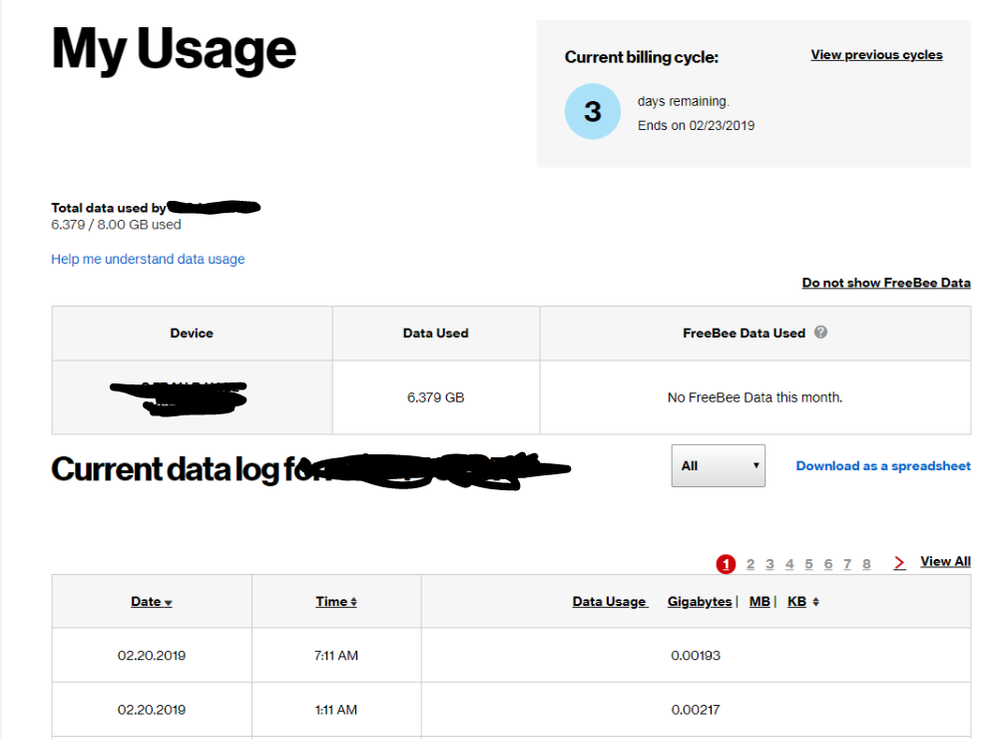The image size is (999, 739).
Task: Switch data units to MB
Action: [x=759, y=601]
